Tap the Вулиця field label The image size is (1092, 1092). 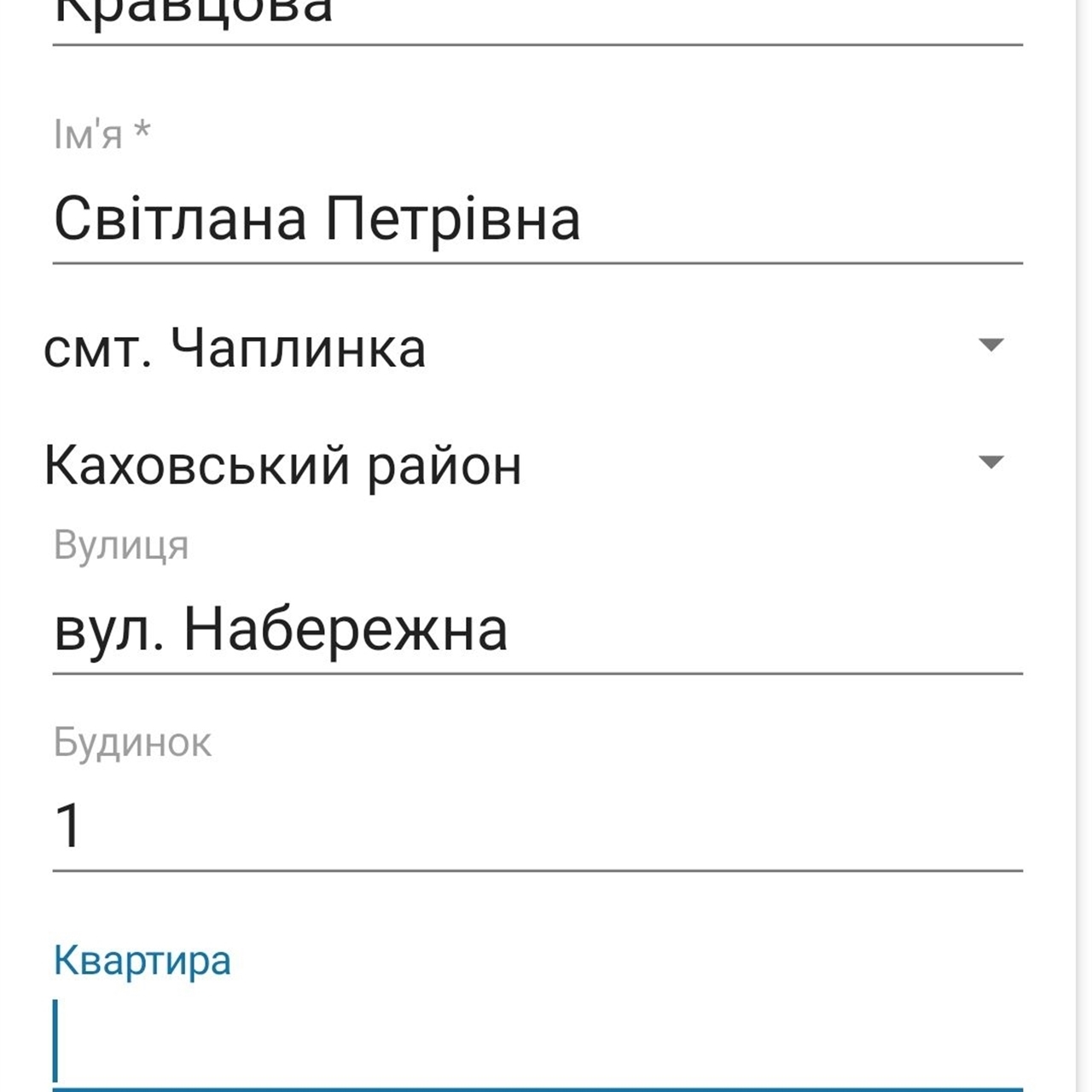(121, 544)
